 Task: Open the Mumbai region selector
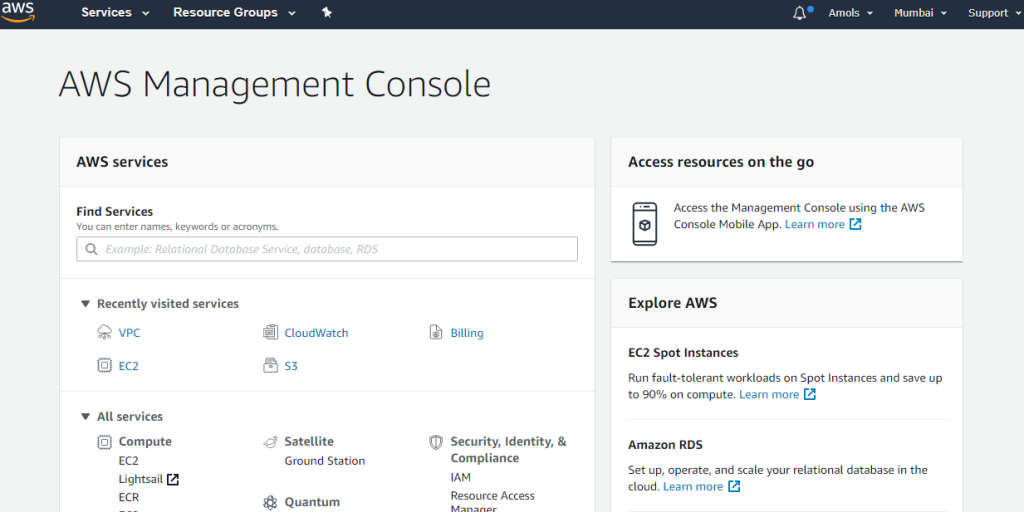921,13
